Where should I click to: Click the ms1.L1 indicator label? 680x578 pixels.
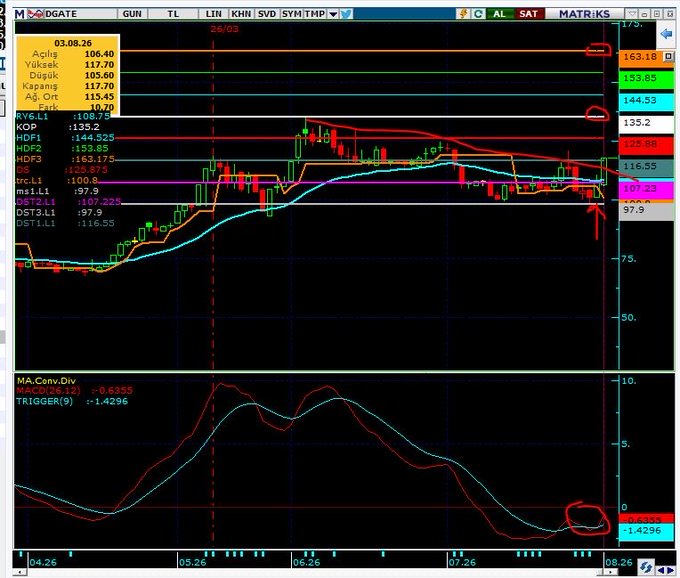[57, 191]
